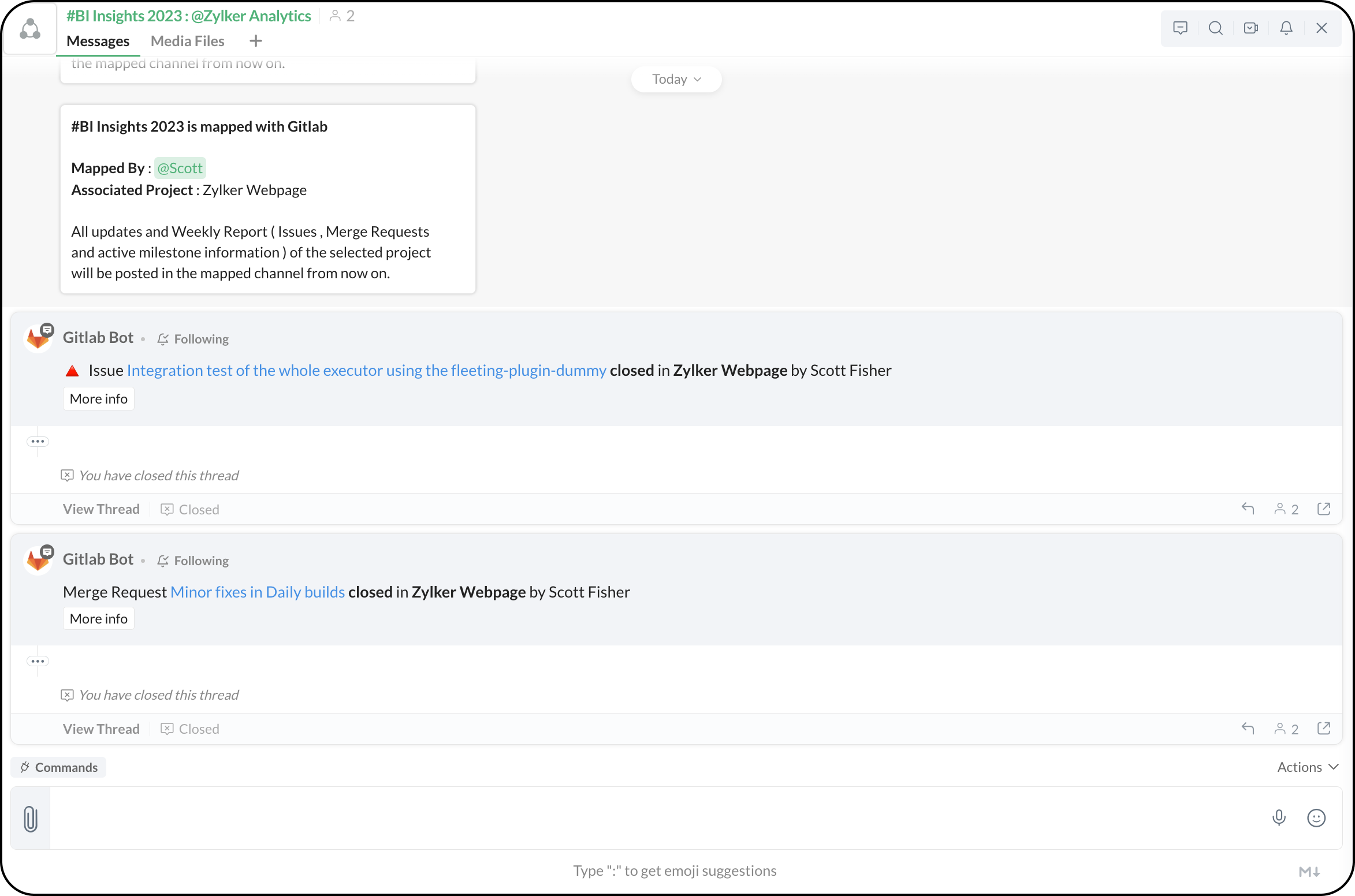The width and height of the screenshot is (1355, 896).
Task: Start a video call from header
Action: point(1250,28)
